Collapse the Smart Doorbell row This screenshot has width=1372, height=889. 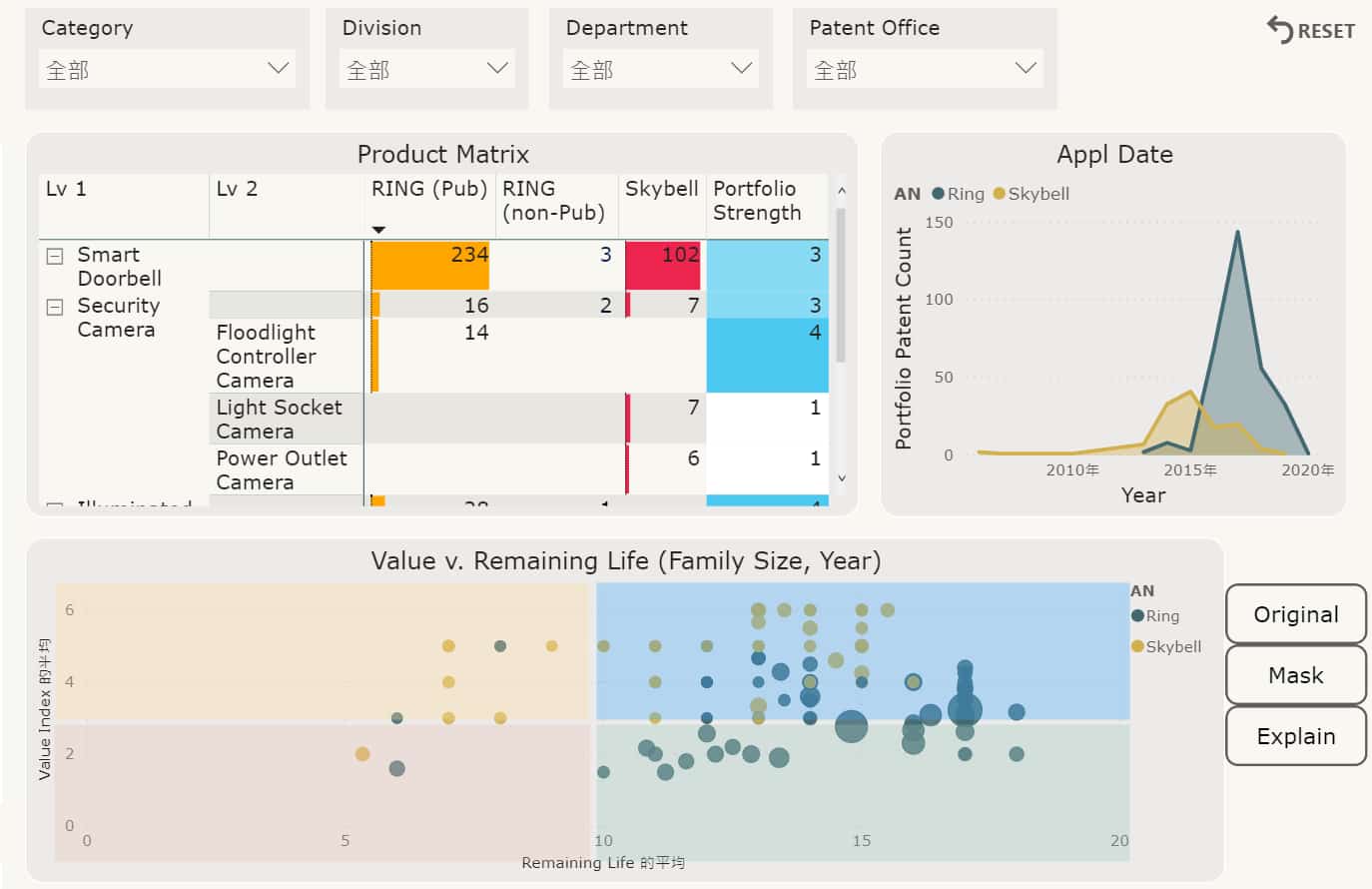(55, 257)
